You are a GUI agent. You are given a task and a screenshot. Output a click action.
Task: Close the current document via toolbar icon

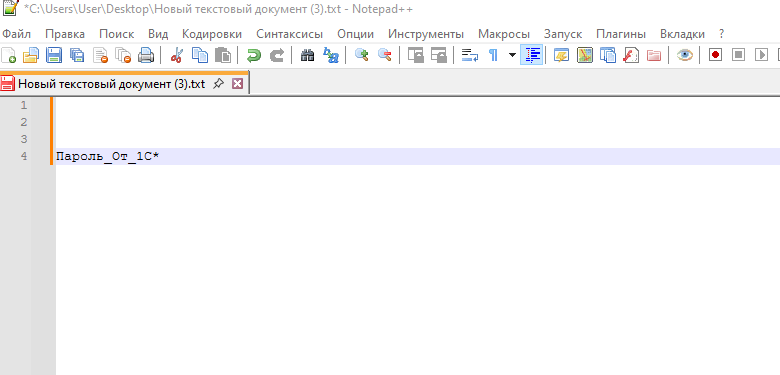[100, 55]
